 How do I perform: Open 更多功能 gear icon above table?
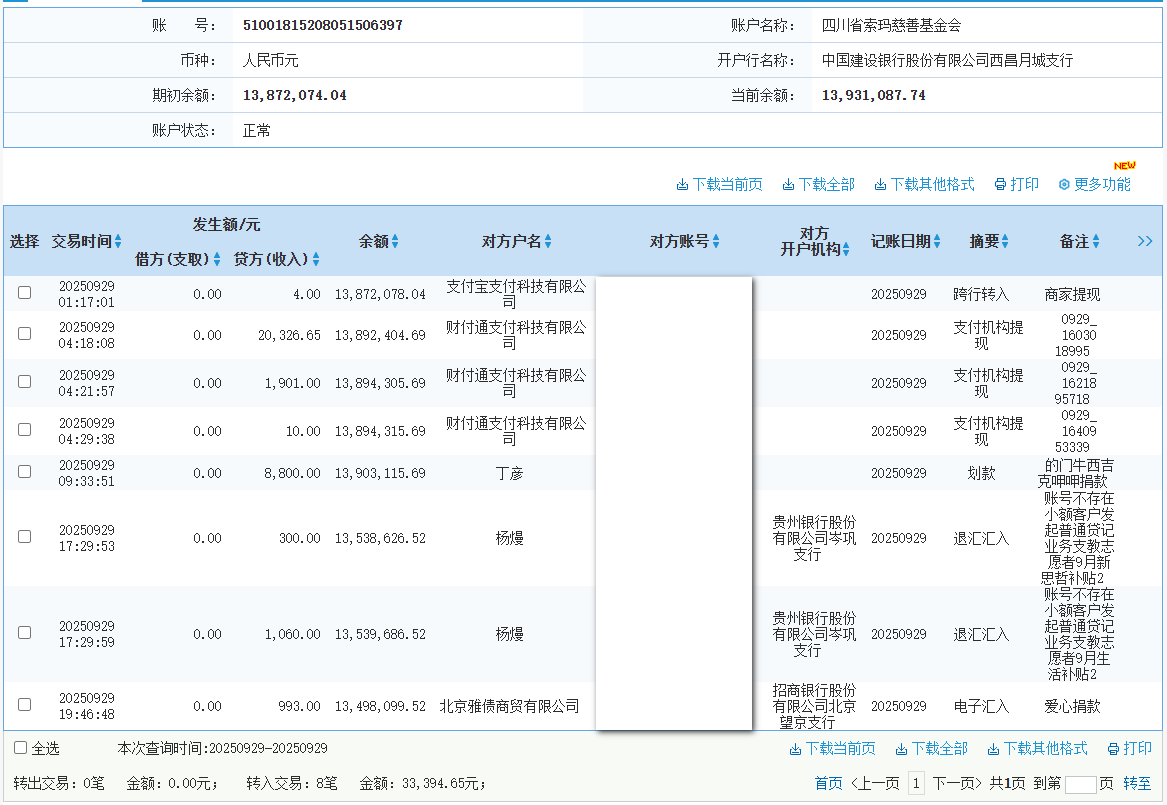tap(1064, 185)
